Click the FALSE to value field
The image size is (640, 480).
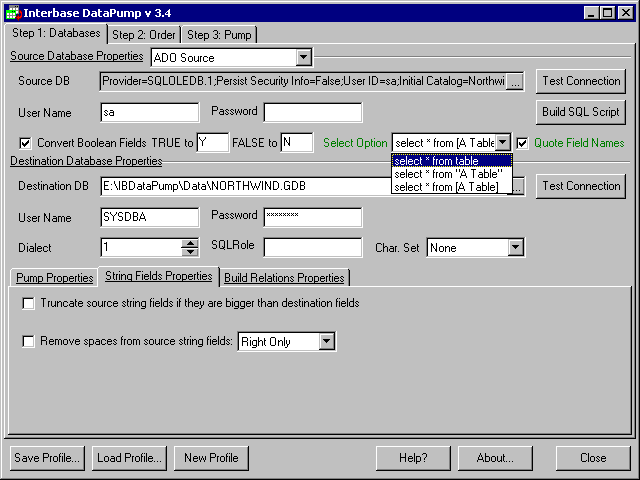coord(297,143)
